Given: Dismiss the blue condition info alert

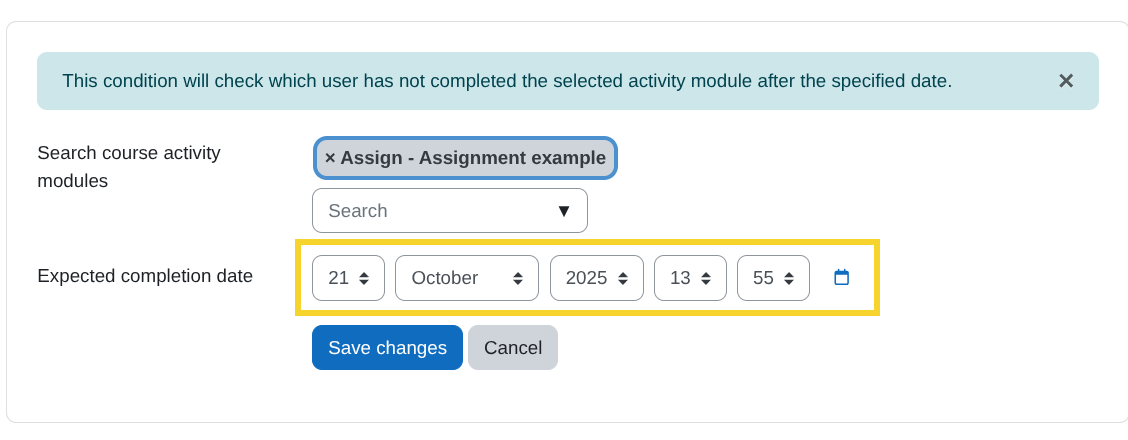Looking at the screenshot, I should pos(1065,81).
